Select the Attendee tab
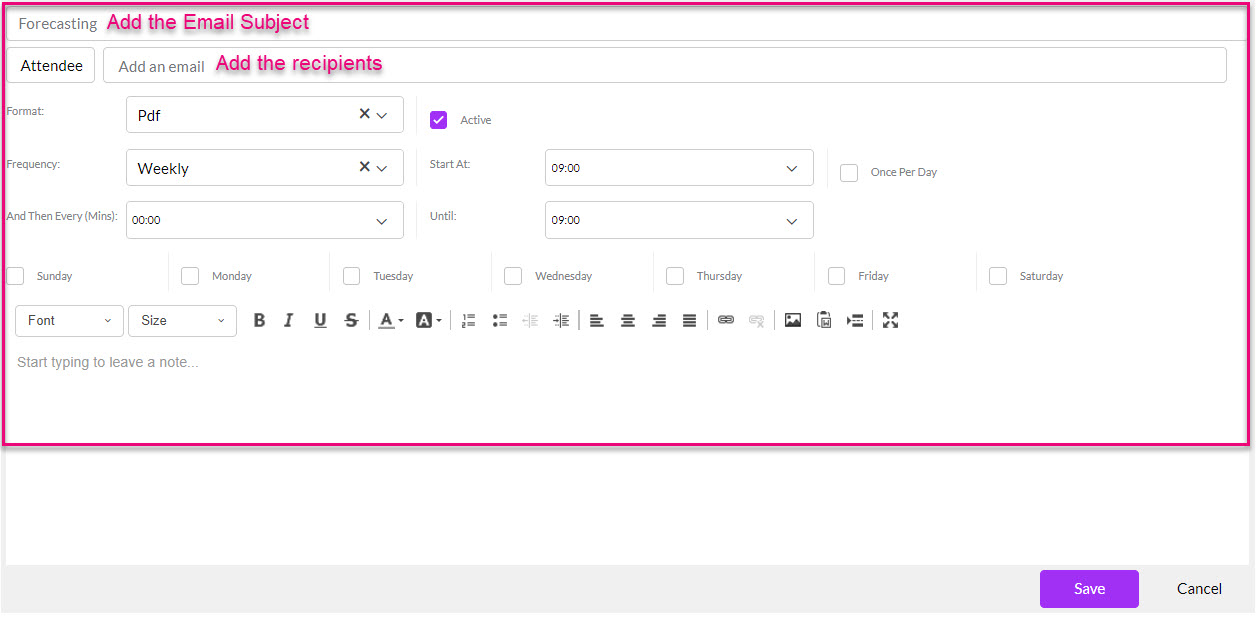This screenshot has width=1259, height=617. pyautogui.click(x=50, y=64)
